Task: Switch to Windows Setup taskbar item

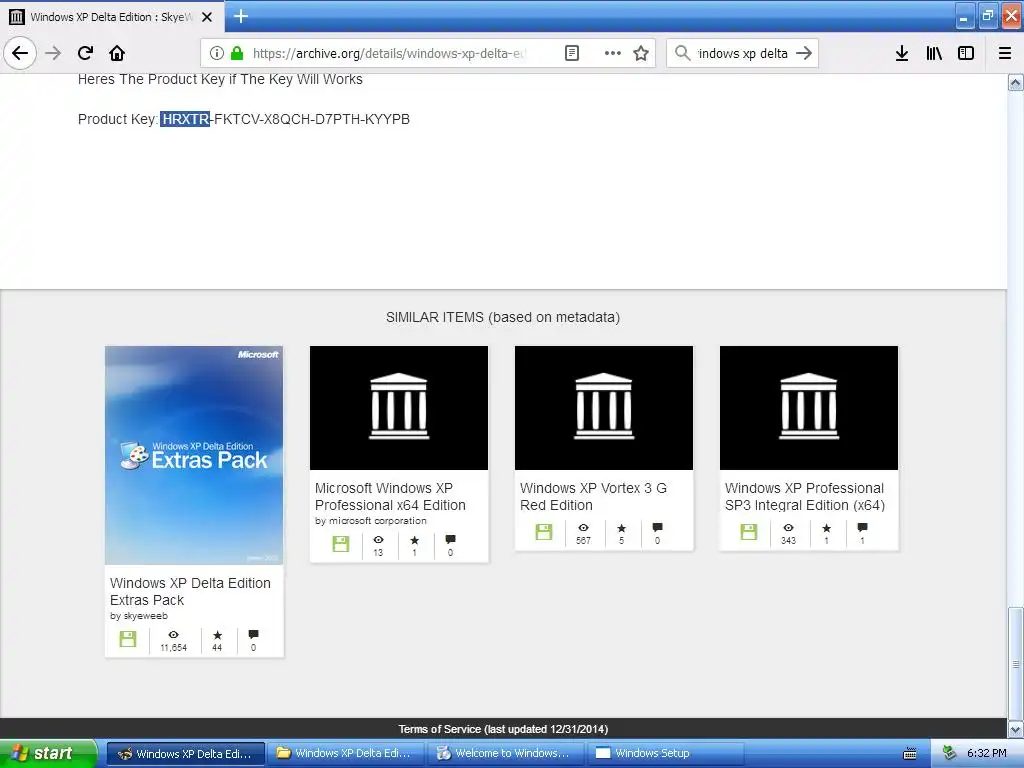Action: pyautogui.click(x=665, y=753)
